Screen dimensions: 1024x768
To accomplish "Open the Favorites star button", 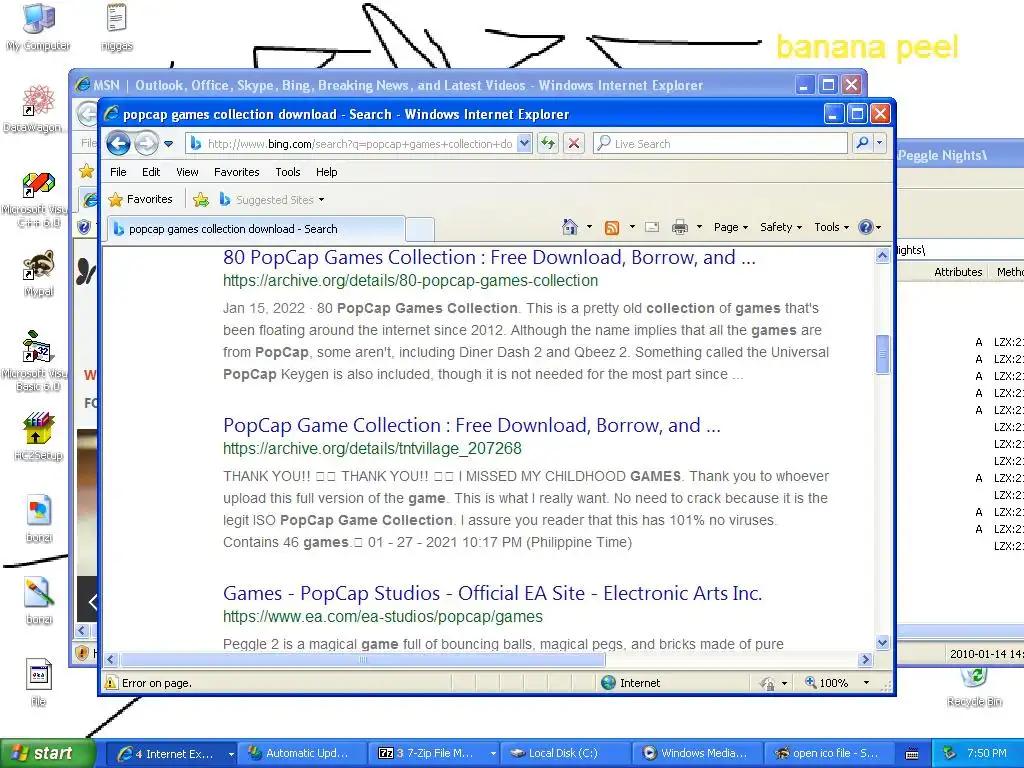I will 140,199.
